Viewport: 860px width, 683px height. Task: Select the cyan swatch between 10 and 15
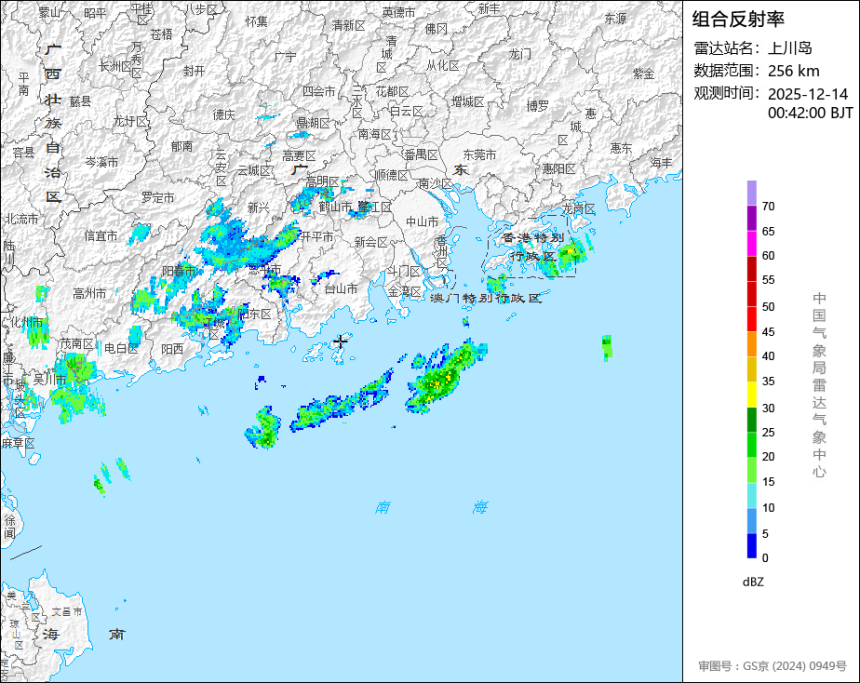click(x=751, y=495)
